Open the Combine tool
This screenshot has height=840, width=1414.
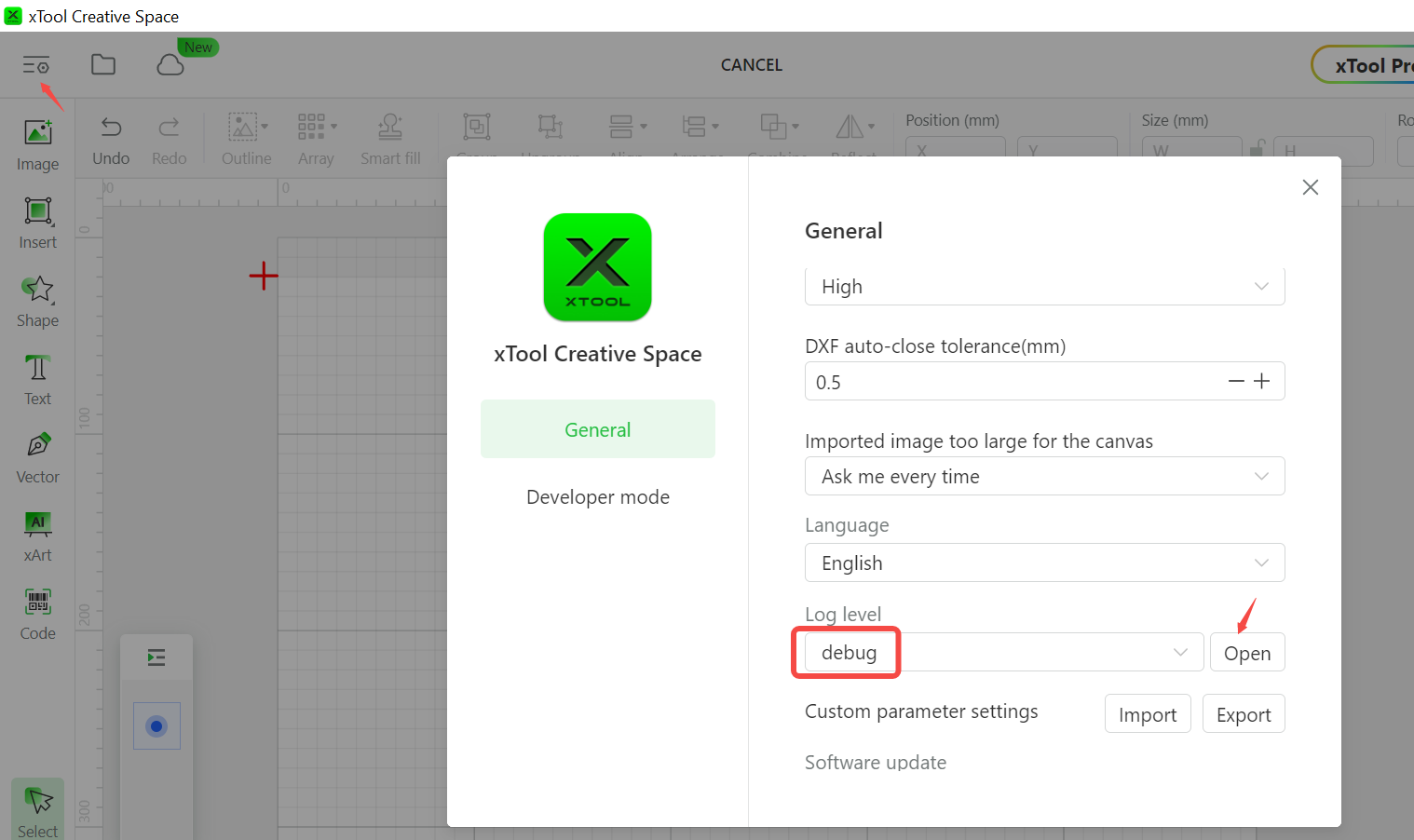pos(779,128)
